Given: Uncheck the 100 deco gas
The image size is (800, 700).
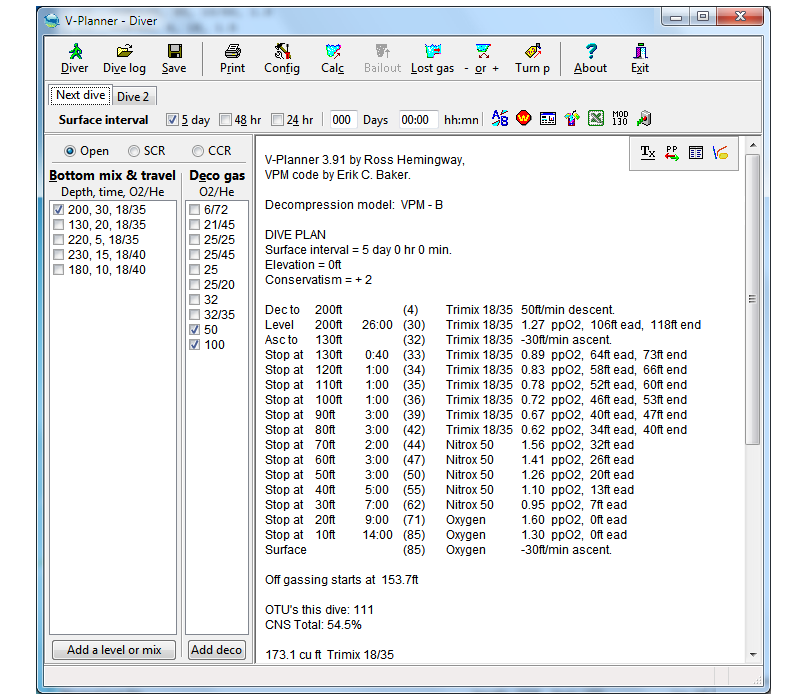Looking at the screenshot, I should [194, 344].
